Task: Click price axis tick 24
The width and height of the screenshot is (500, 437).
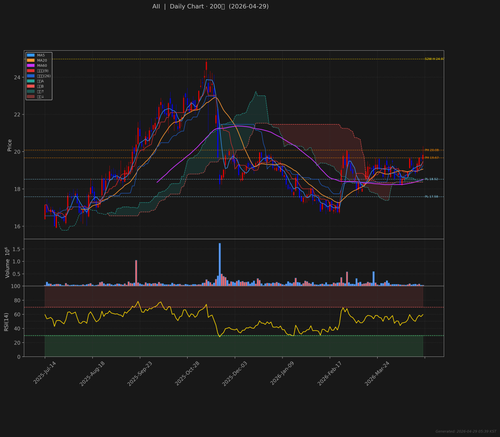Action: click(x=17, y=77)
